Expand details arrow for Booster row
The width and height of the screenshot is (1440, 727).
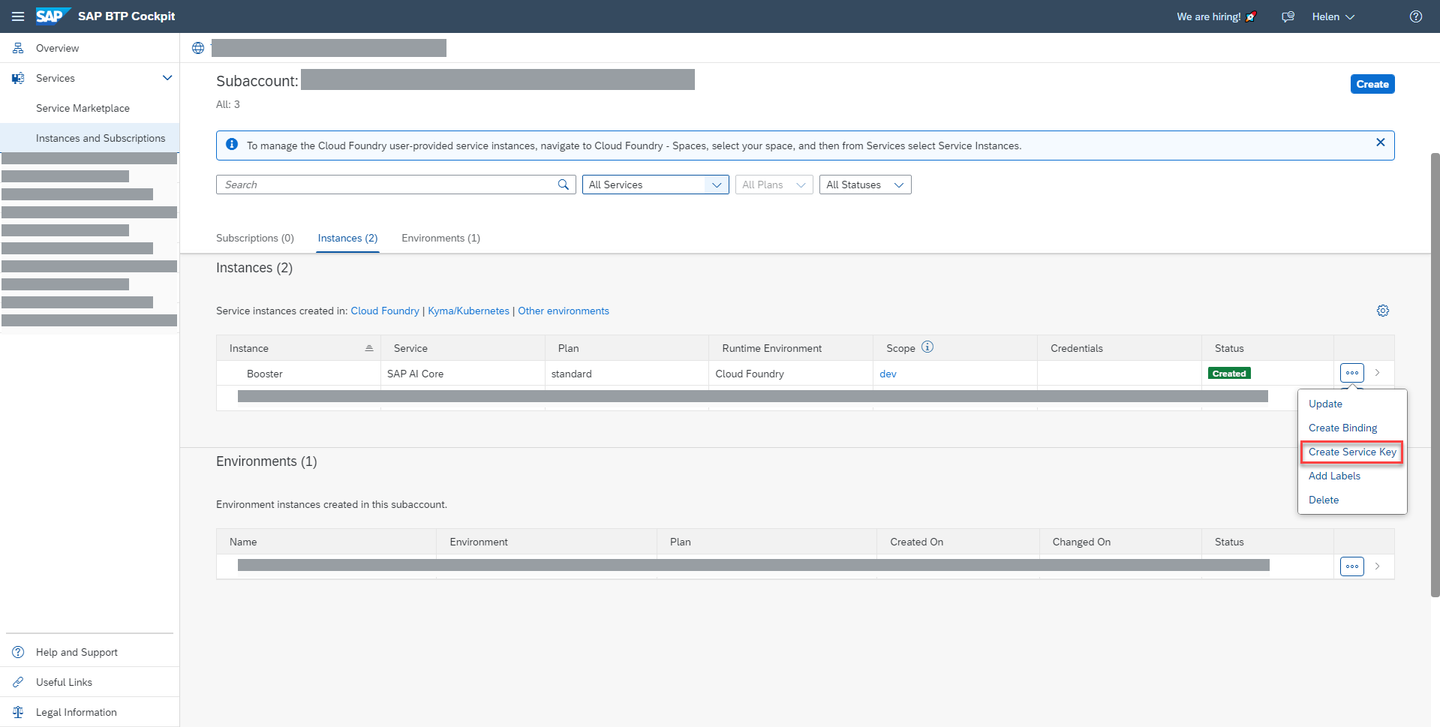[x=1377, y=373]
